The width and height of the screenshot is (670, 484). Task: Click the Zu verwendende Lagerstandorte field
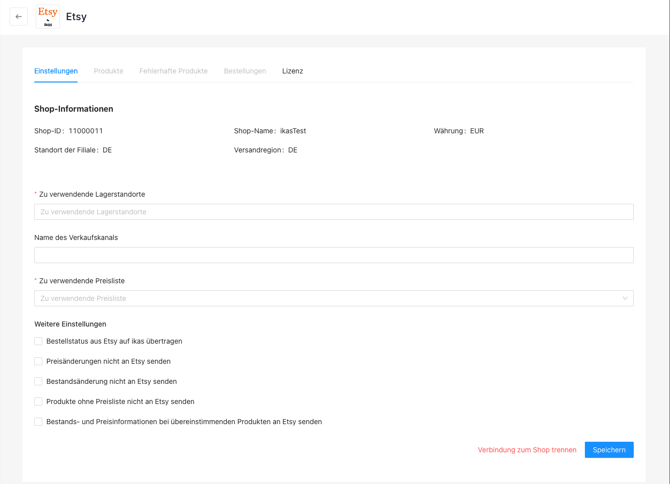[334, 212]
